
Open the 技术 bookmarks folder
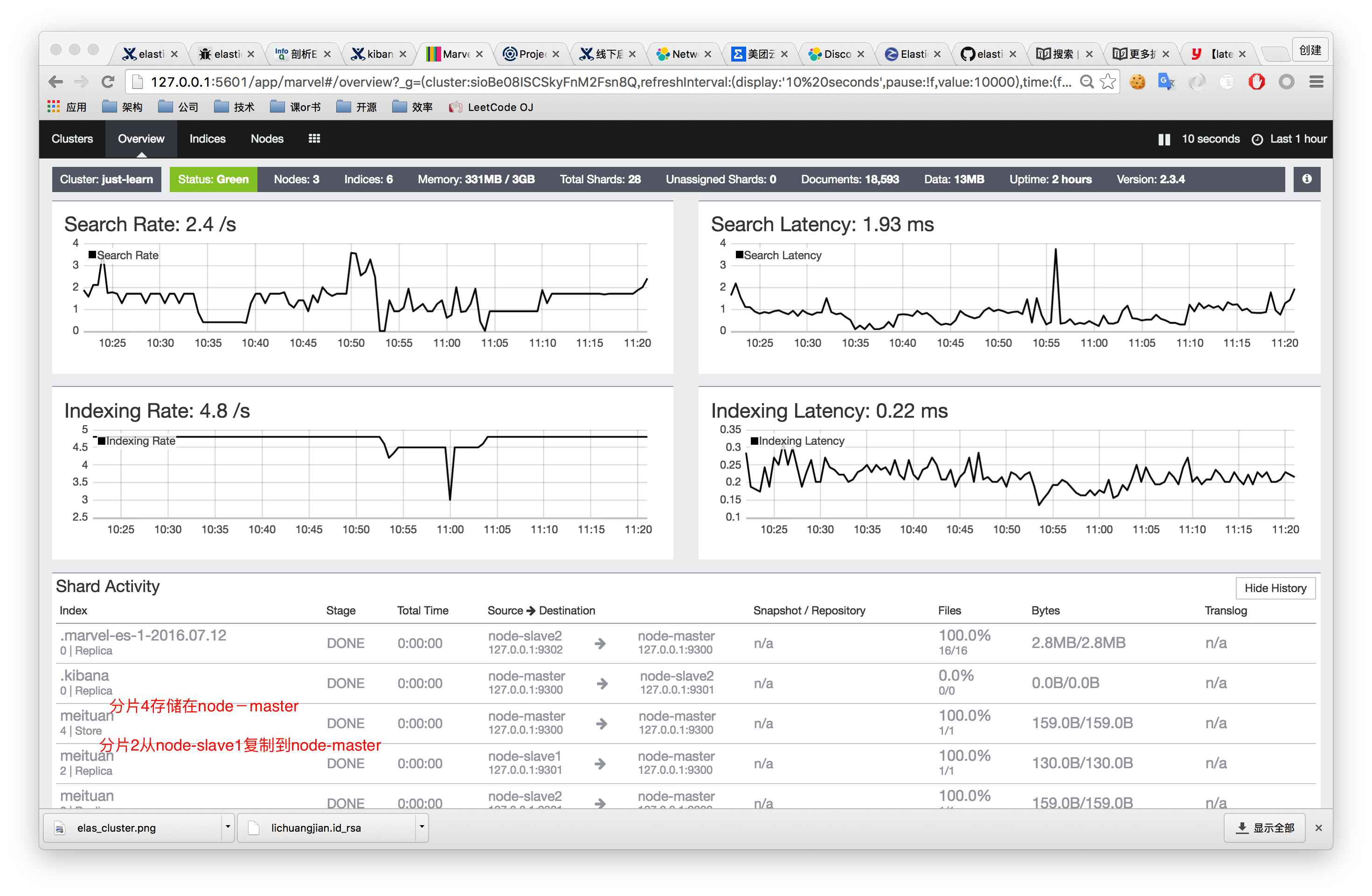(234, 107)
